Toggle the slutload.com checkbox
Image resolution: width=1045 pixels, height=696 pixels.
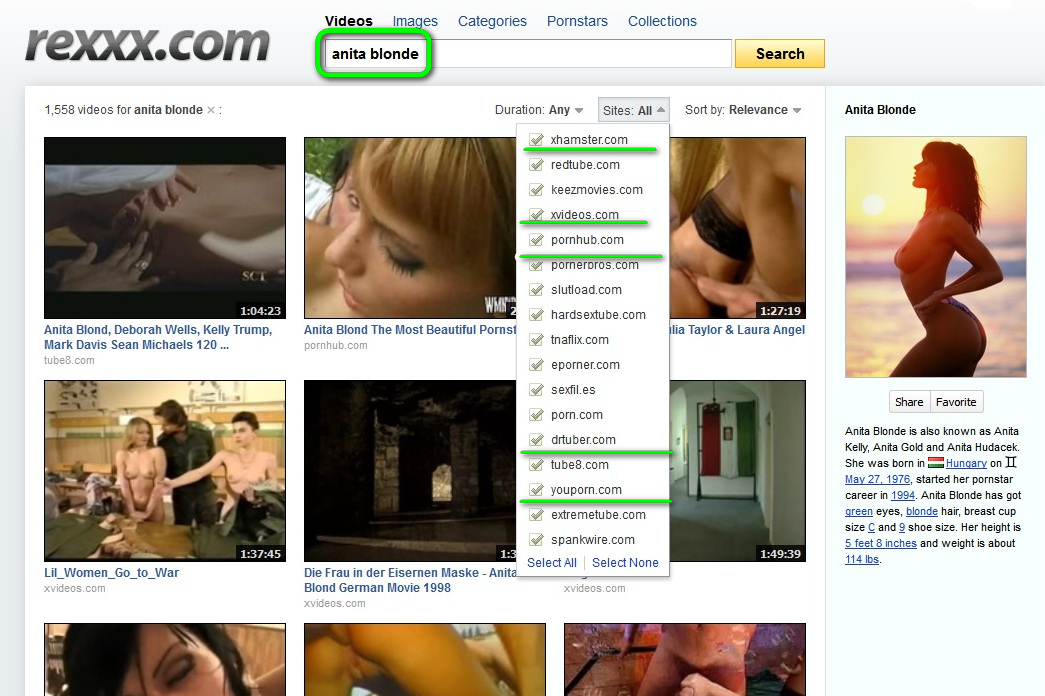click(536, 289)
